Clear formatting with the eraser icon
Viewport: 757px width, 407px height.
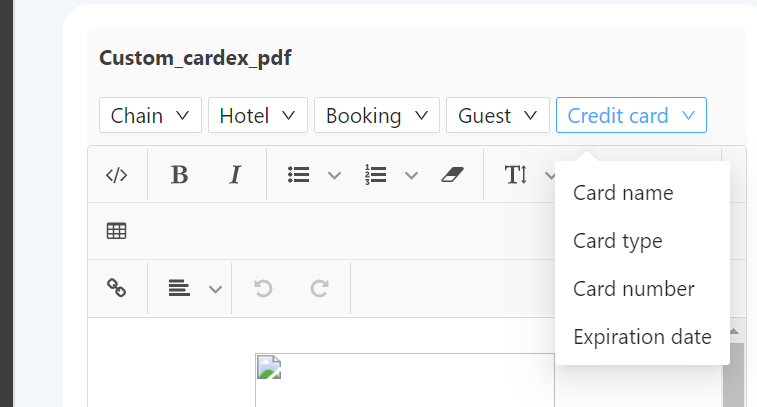[x=452, y=175]
